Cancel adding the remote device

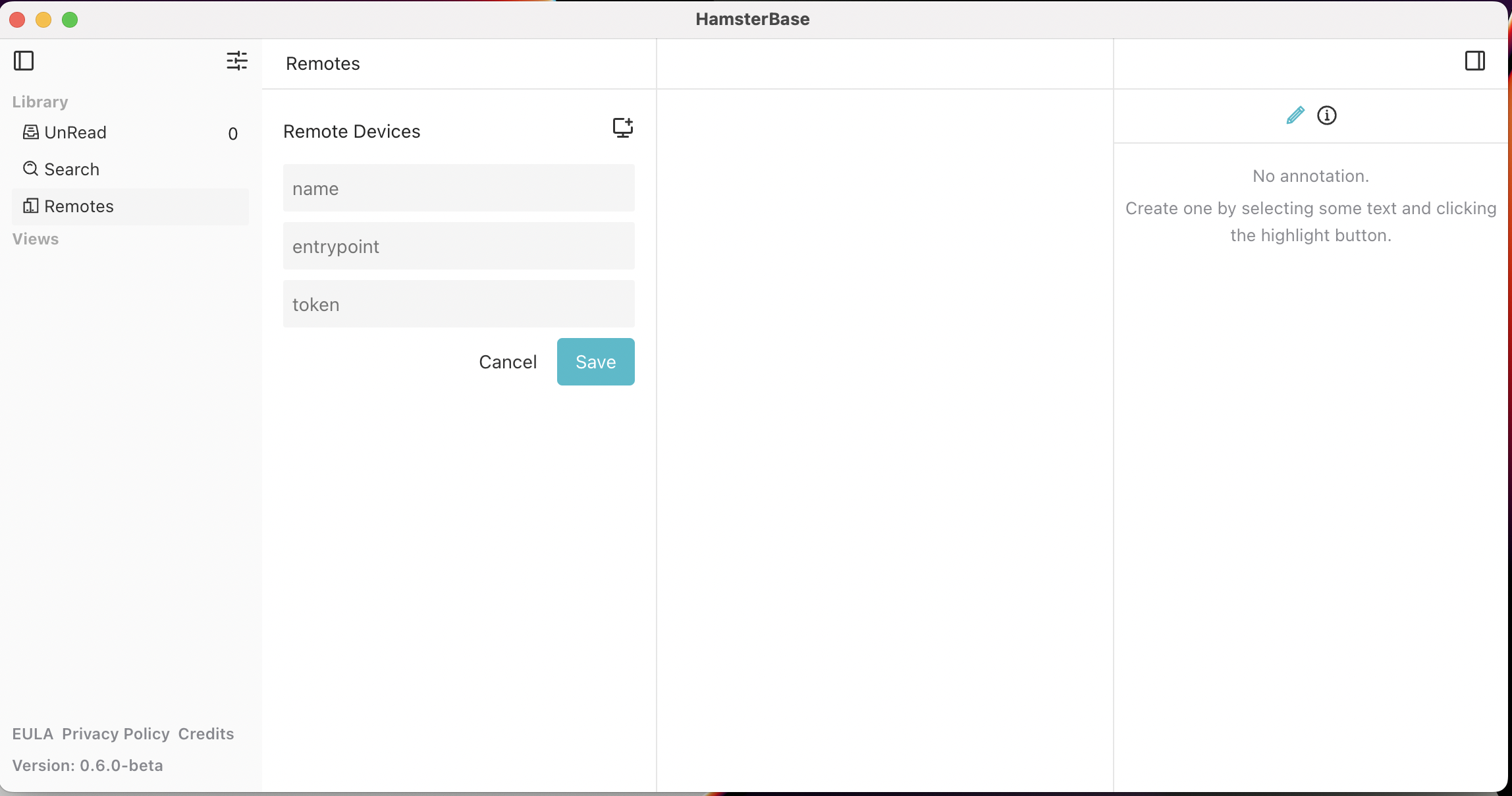point(508,361)
